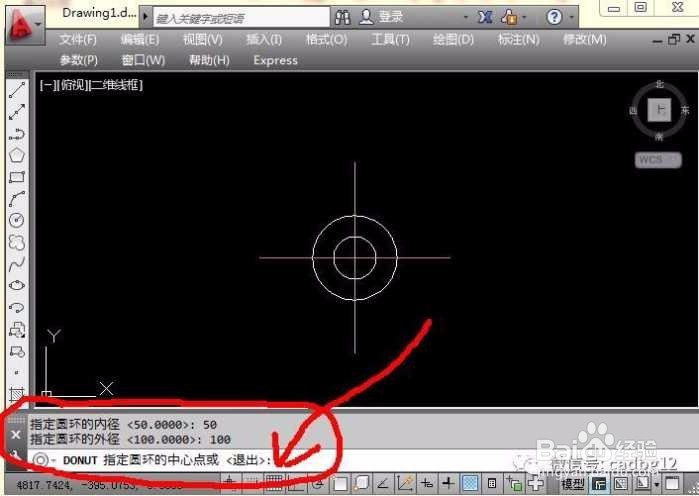Click the rightmost status bar clean screen icon
The height and width of the screenshot is (496, 699).
click(672, 483)
